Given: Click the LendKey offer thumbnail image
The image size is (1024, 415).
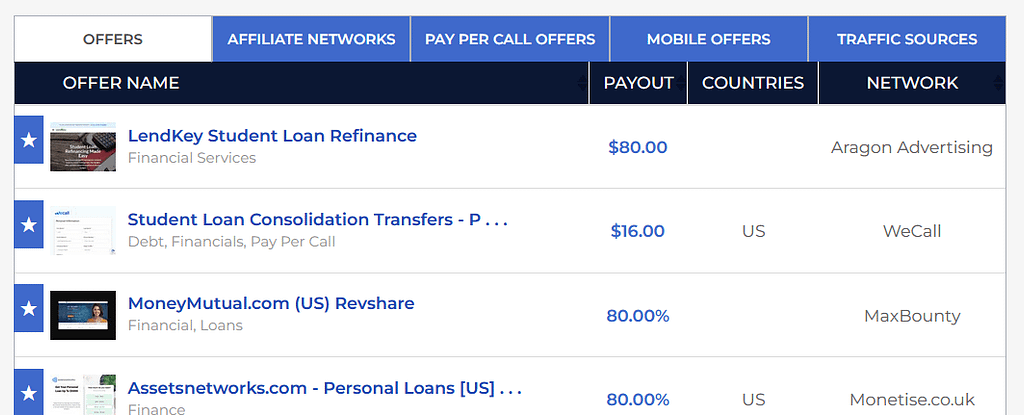Looking at the screenshot, I should (x=83, y=147).
